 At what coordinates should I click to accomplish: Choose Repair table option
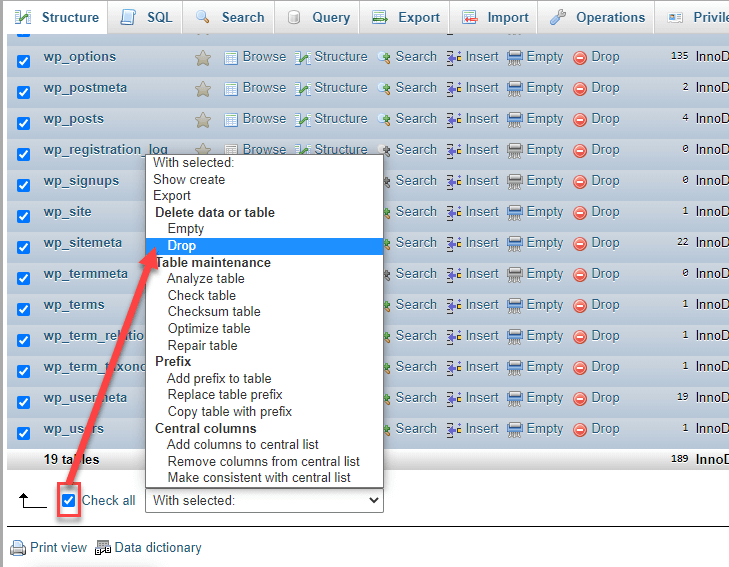coord(202,345)
